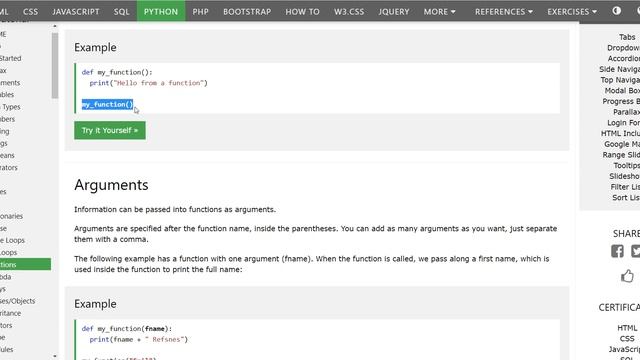
Task: Open the Dictionaries sidebar link
Action: pos(11,216)
